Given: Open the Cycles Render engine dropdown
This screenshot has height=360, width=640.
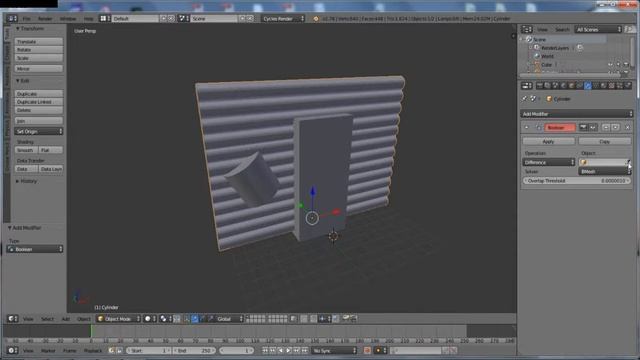Looking at the screenshot, I should [283, 18].
